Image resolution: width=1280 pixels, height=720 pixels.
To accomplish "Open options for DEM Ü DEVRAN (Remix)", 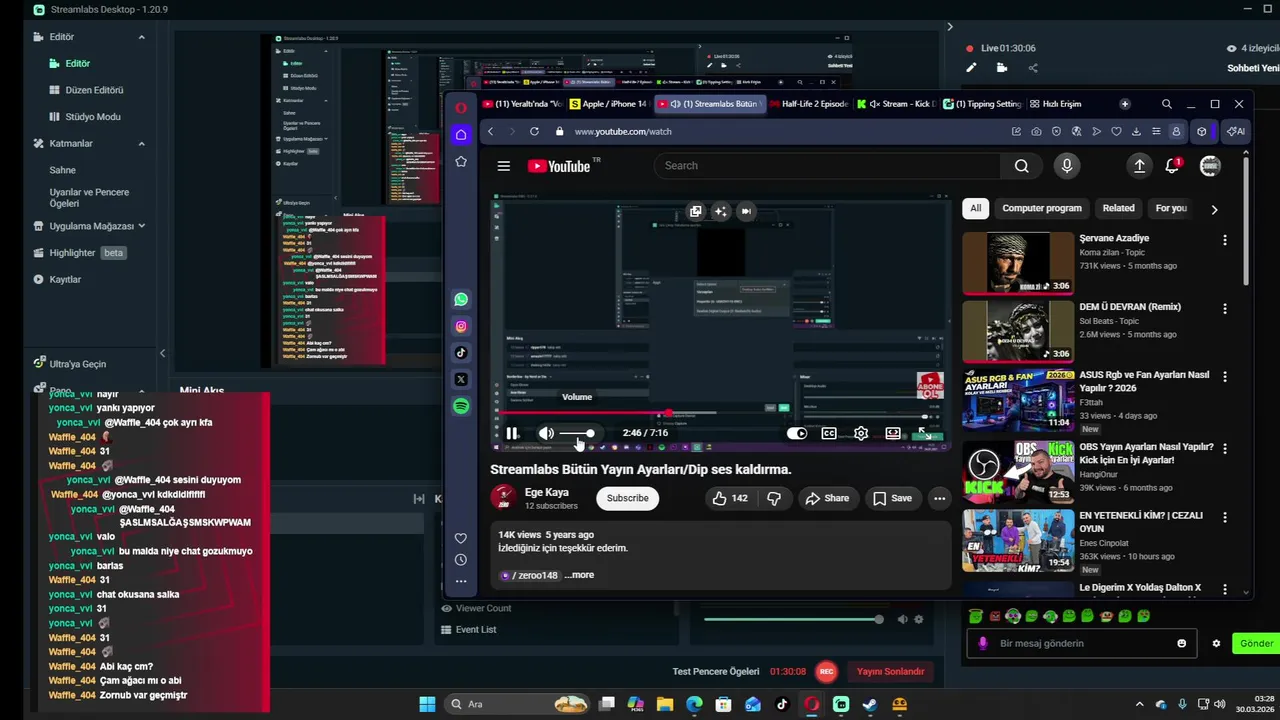I will [x=1225, y=309].
